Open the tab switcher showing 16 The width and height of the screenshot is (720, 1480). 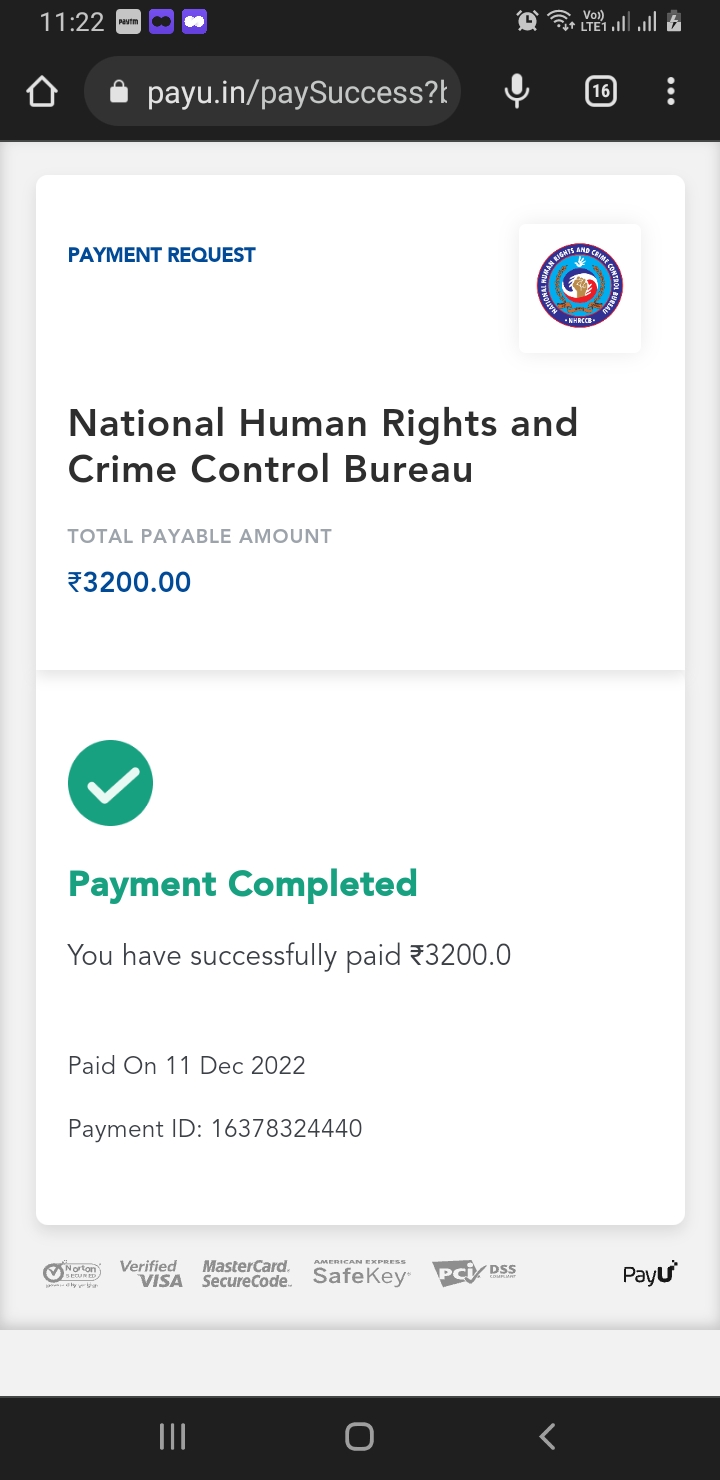click(600, 93)
